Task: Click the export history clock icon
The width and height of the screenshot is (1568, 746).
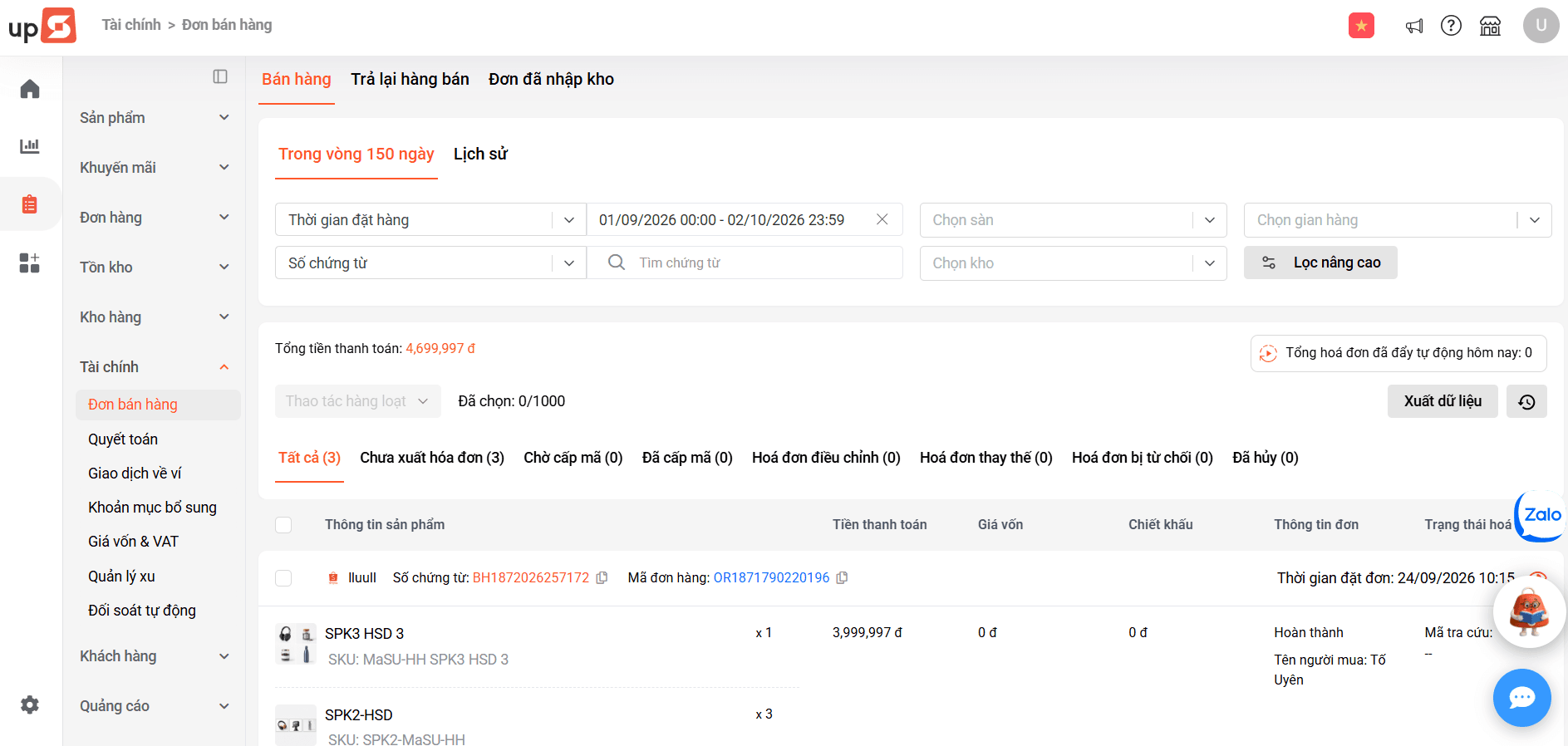Action: [x=1526, y=401]
